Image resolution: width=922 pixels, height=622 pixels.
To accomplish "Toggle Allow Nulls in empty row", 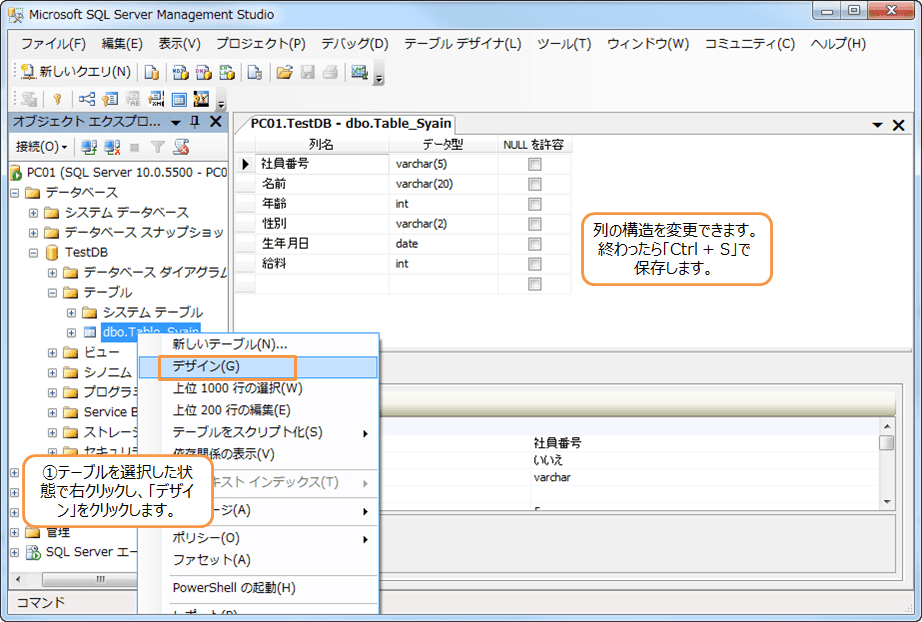I will (x=535, y=284).
